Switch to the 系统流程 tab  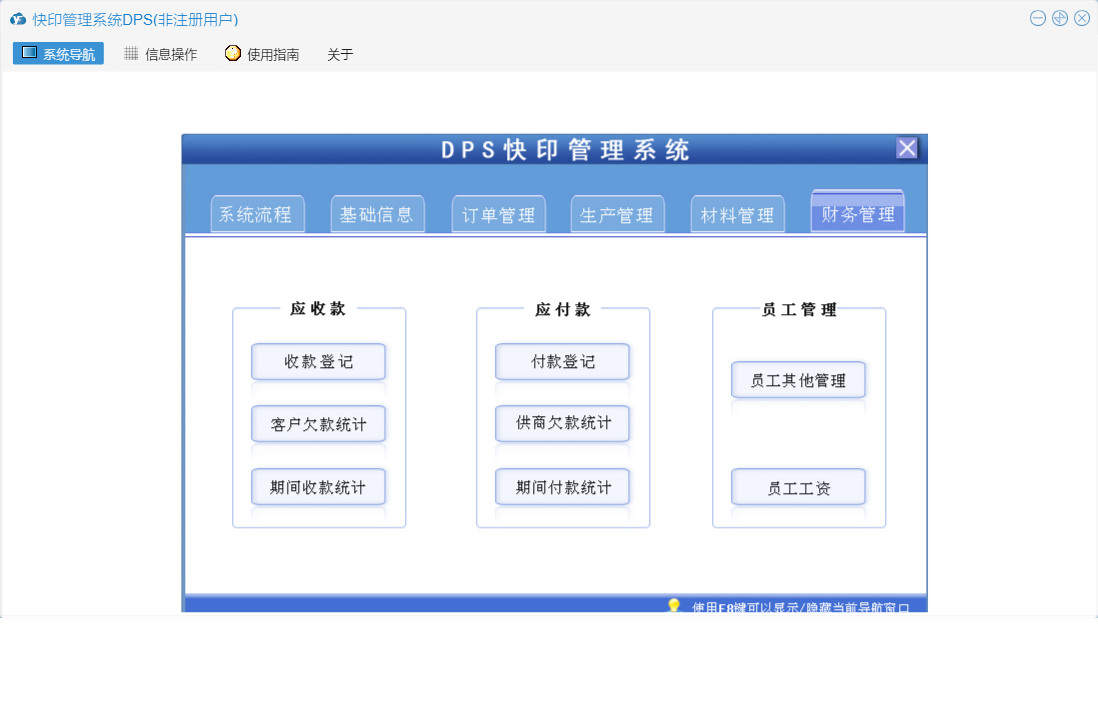point(257,214)
